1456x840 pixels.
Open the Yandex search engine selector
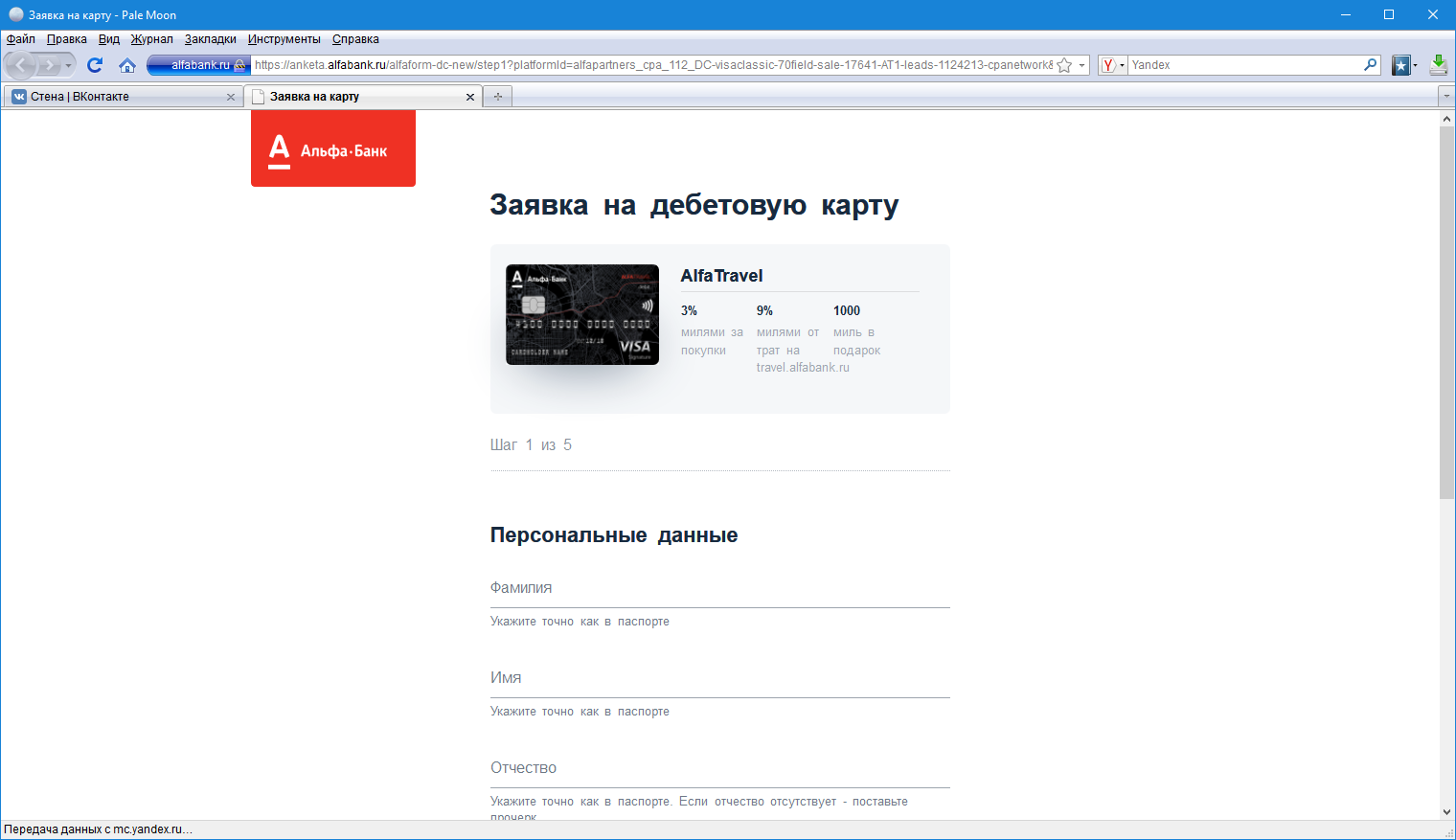(x=1112, y=65)
